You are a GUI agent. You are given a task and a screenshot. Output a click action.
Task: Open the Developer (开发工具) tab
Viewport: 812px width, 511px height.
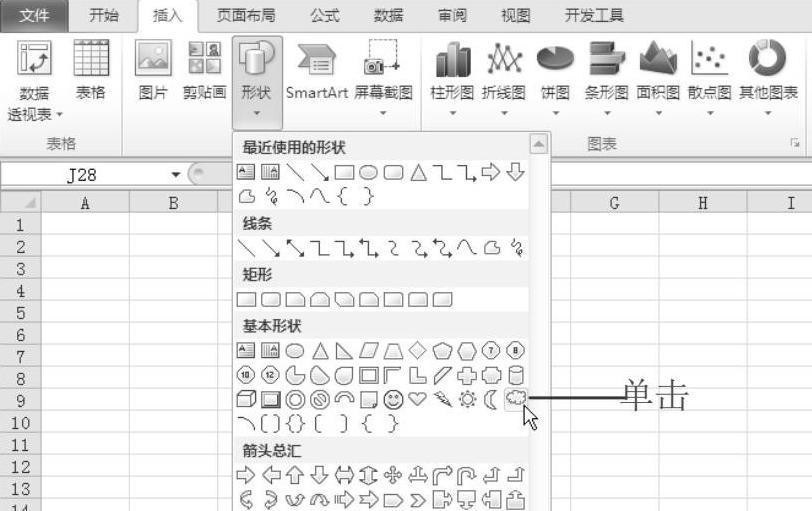594,16
